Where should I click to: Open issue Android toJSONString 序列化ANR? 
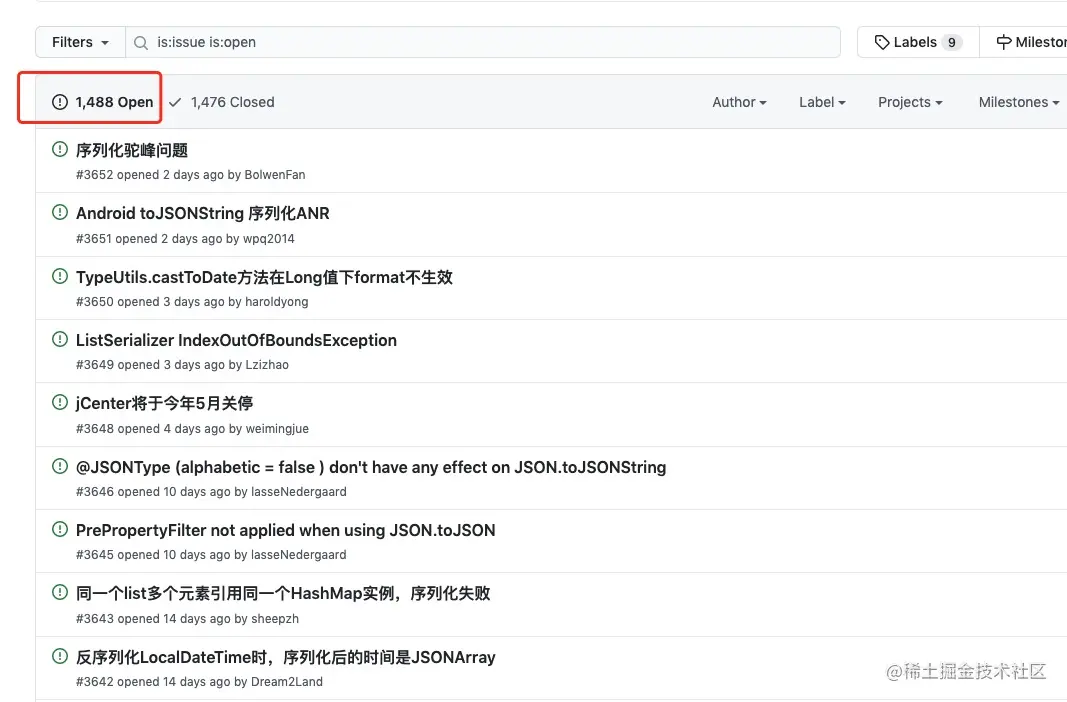pyautogui.click(x=203, y=214)
